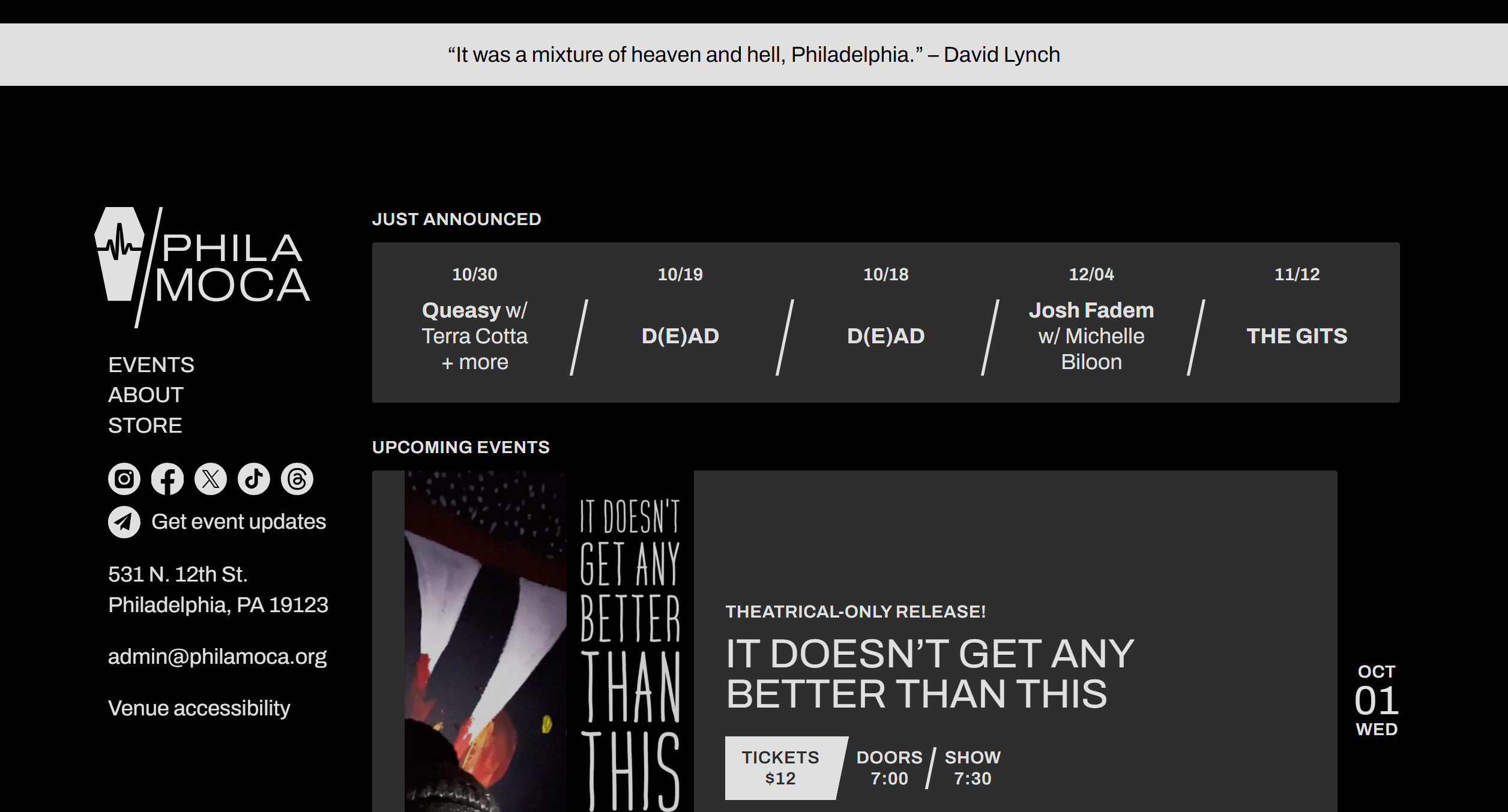Screen dimensions: 1508x812
Task: Open It Doesn't Get Any Better title
Action: tap(930, 673)
